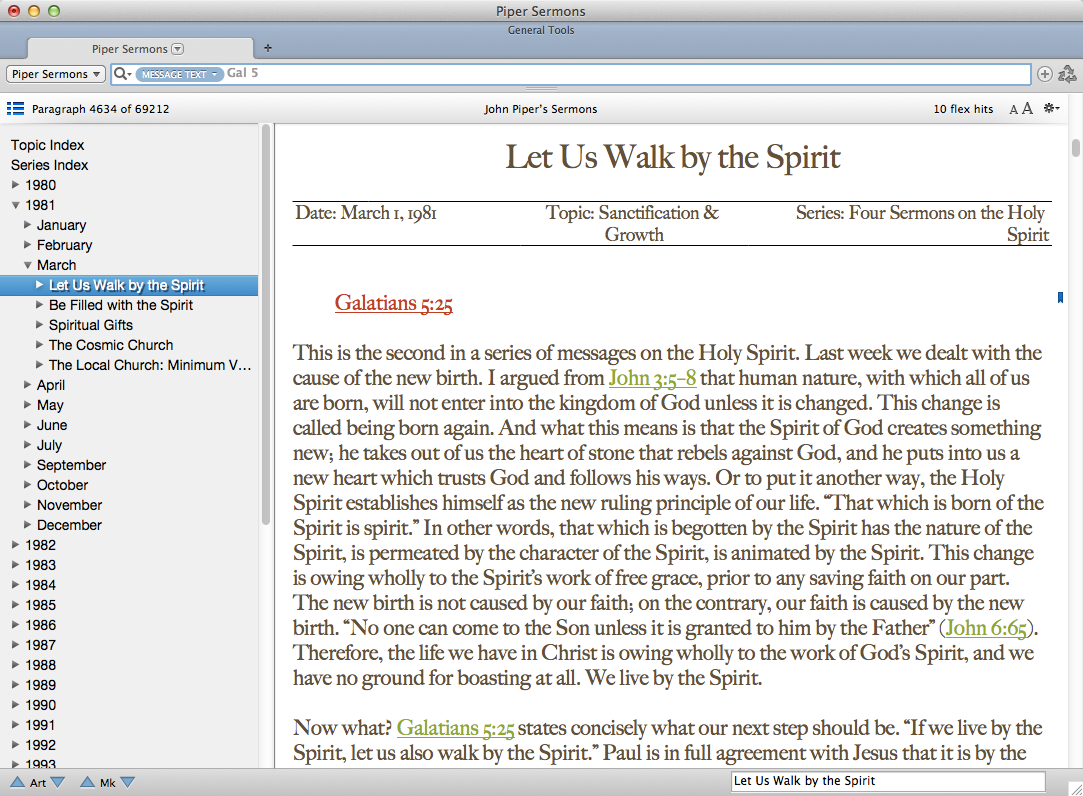Collapse the March month node
The height and width of the screenshot is (796, 1083).
[28, 265]
